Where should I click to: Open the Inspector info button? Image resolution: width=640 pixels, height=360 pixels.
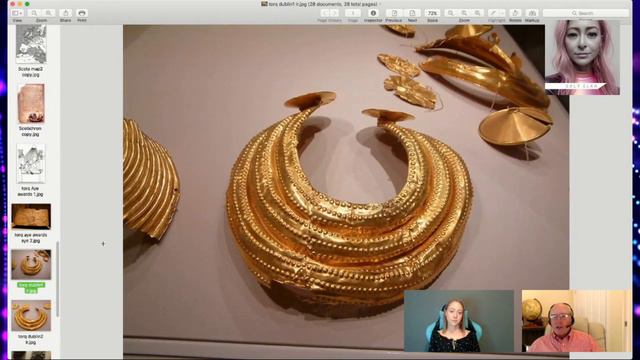pyautogui.click(x=373, y=13)
